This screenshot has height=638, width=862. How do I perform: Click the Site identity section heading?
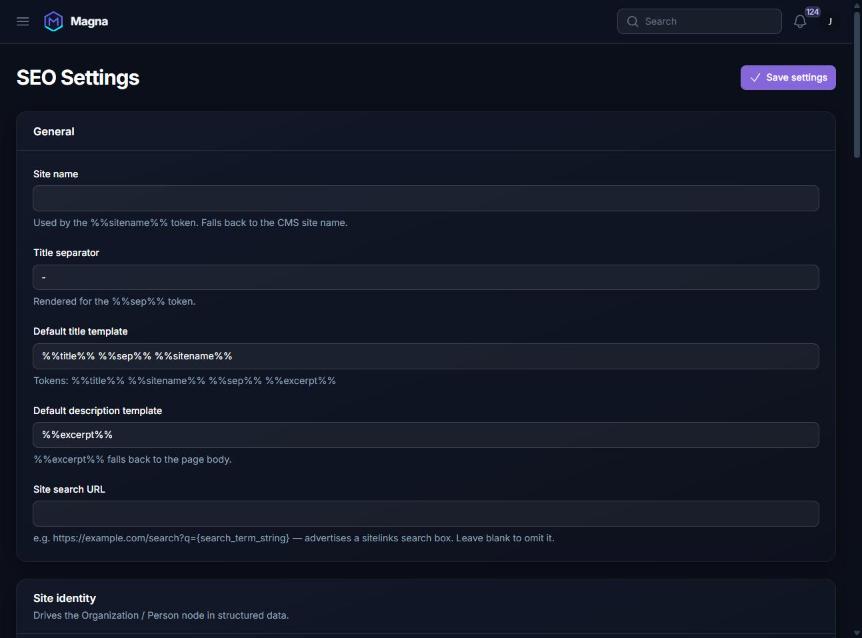(x=64, y=598)
